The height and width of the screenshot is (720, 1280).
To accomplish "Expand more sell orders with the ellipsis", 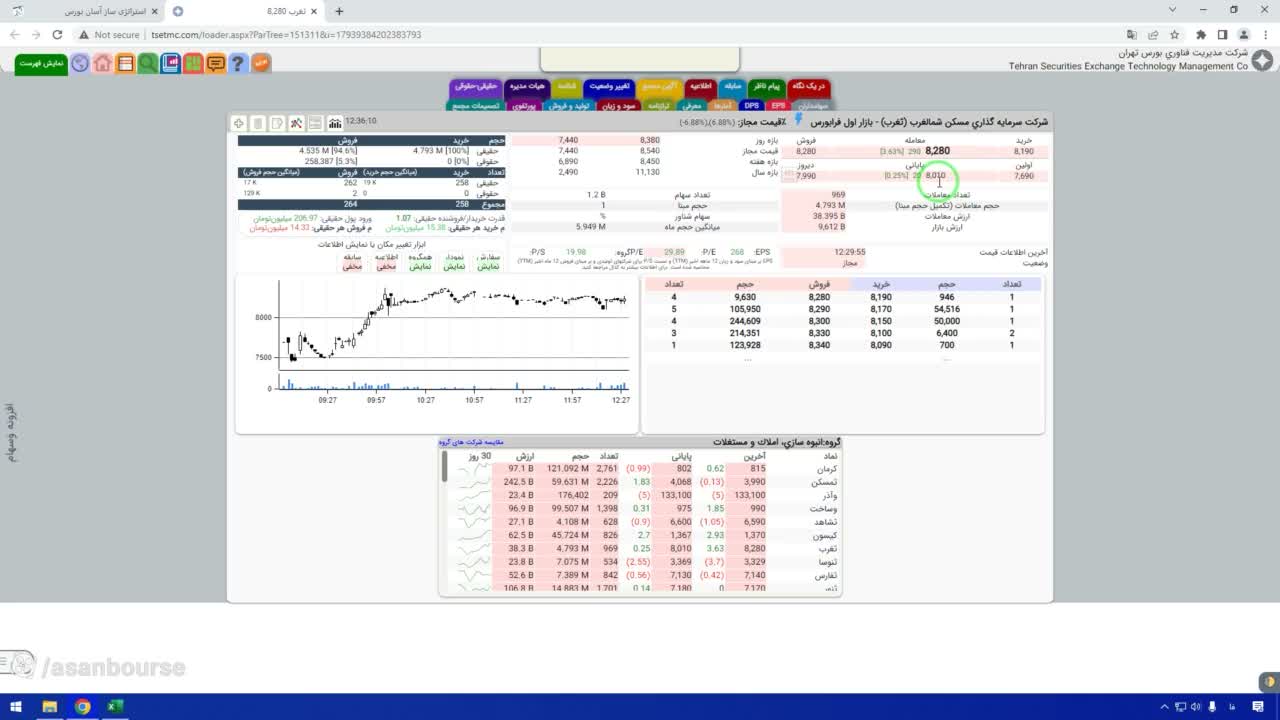I will (747, 357).
